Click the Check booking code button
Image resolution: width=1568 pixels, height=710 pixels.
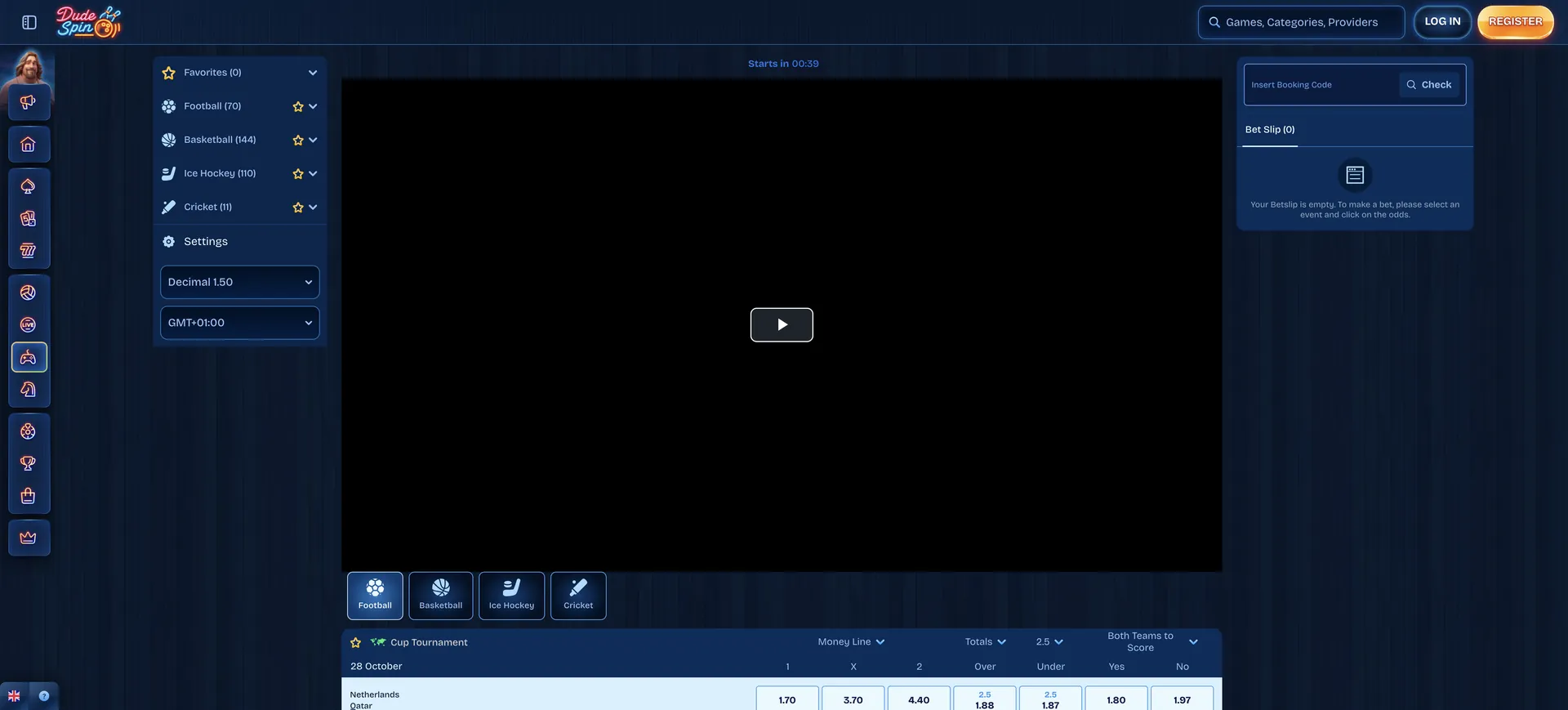click(x=1429, y=85)
